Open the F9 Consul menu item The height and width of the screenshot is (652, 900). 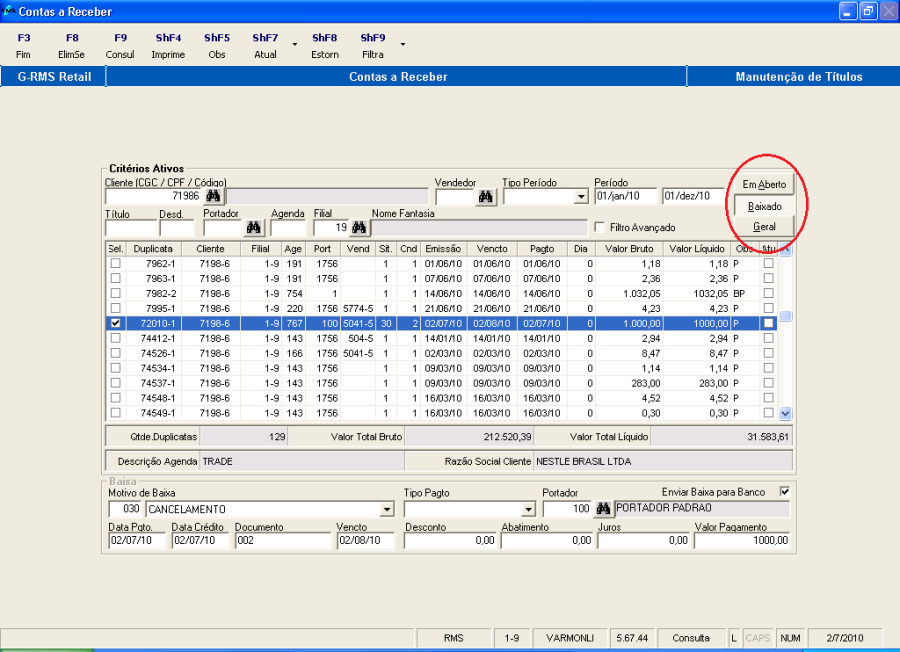(120, 46)
